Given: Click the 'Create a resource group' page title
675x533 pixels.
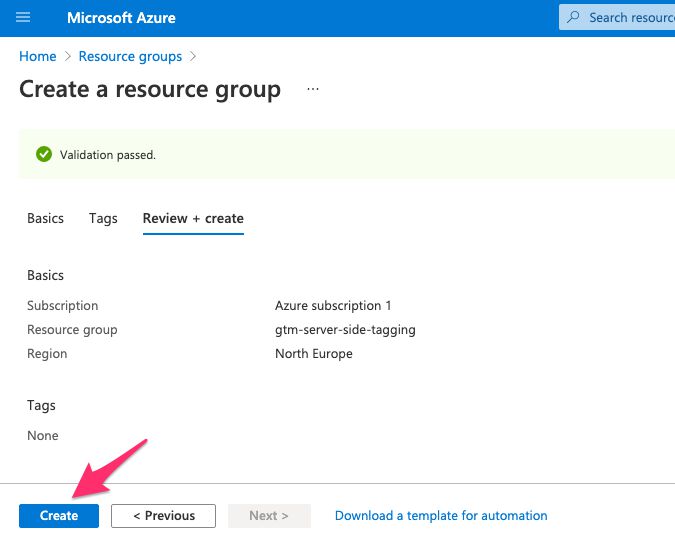Looking at the screenshot, I should (x=150, y=90).
